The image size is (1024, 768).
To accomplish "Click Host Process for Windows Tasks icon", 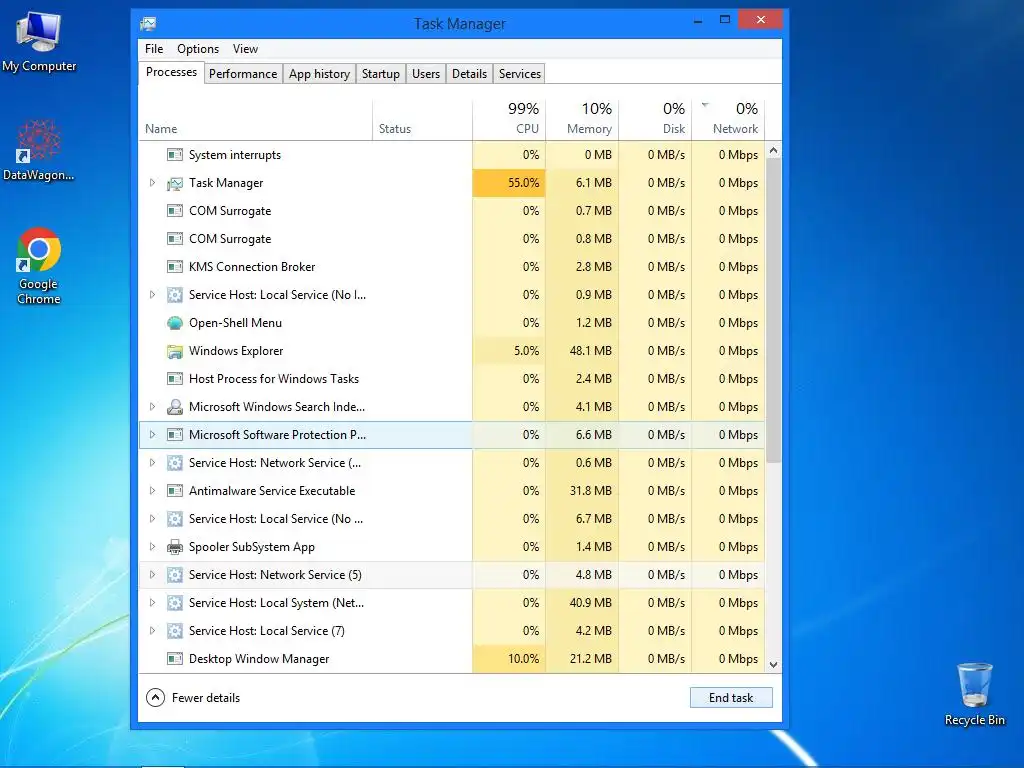I will (174, 379).
